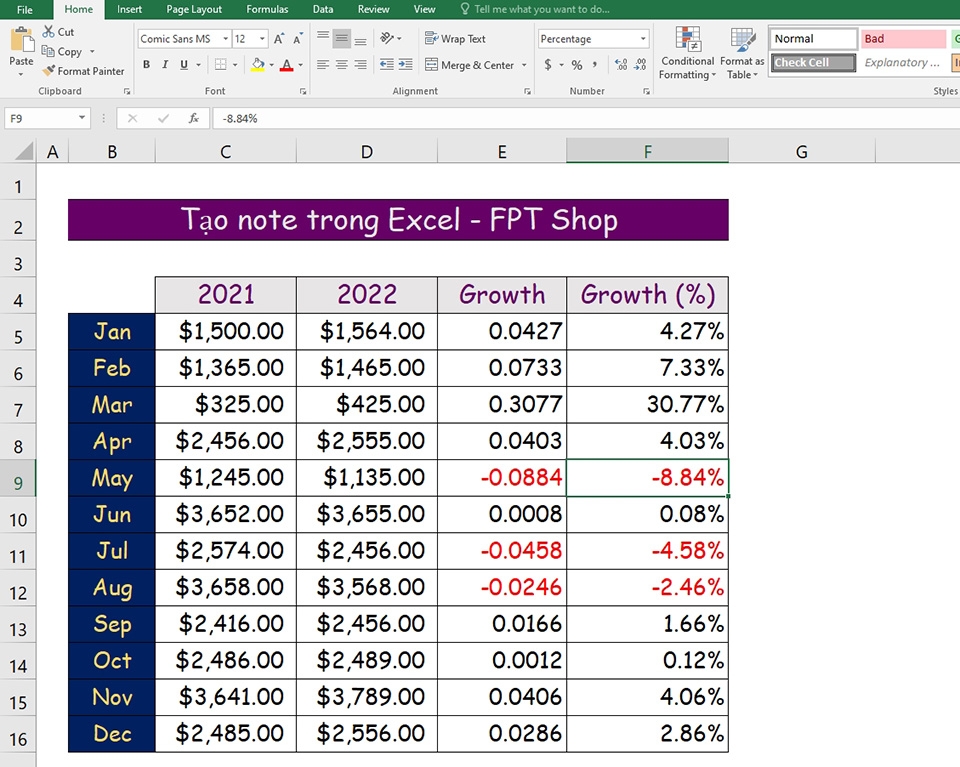Decrease decimal places
Screen dimensions: 960x767
point(640,64)
